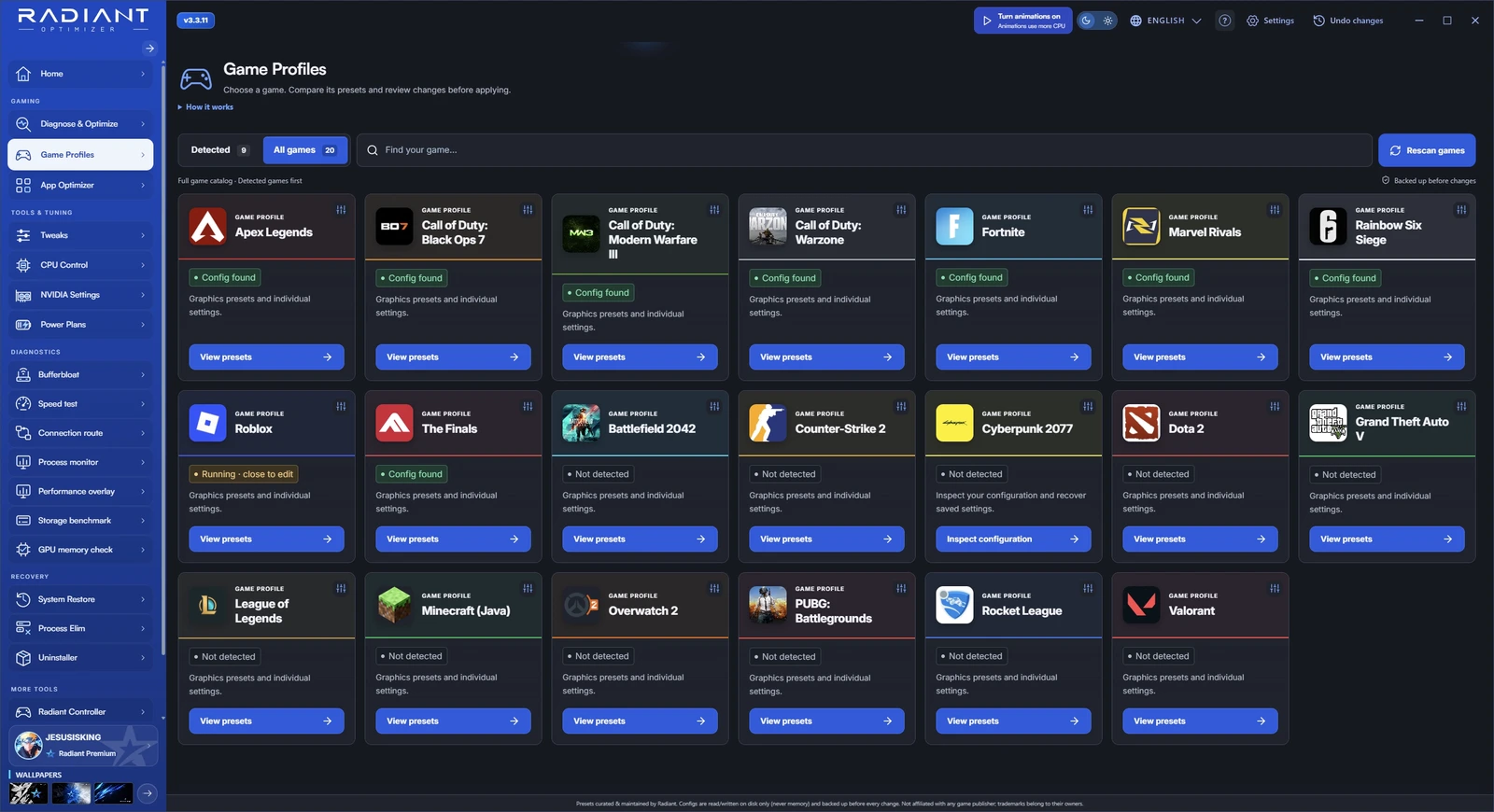Click the CPU Control chip icon
Viewport: 1494px width, 812px height.
(x=23, y=265)
